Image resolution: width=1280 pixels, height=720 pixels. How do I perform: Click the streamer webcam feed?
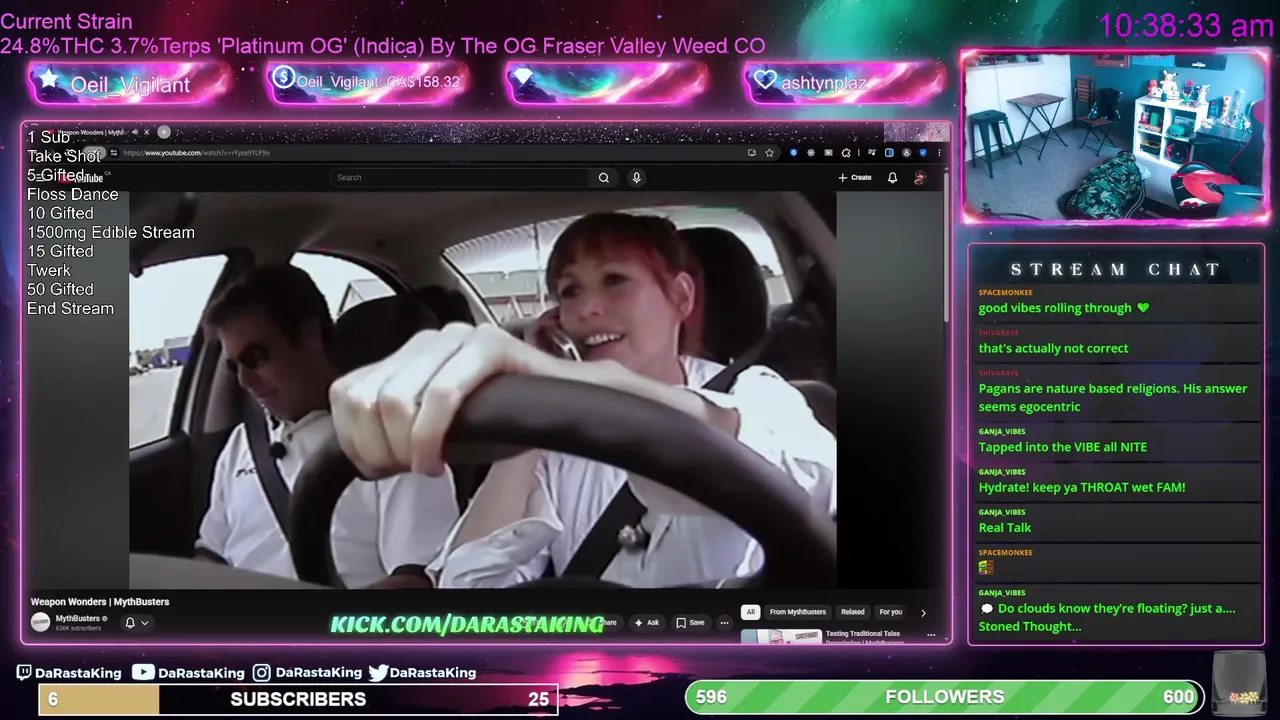coord(1115,136)
